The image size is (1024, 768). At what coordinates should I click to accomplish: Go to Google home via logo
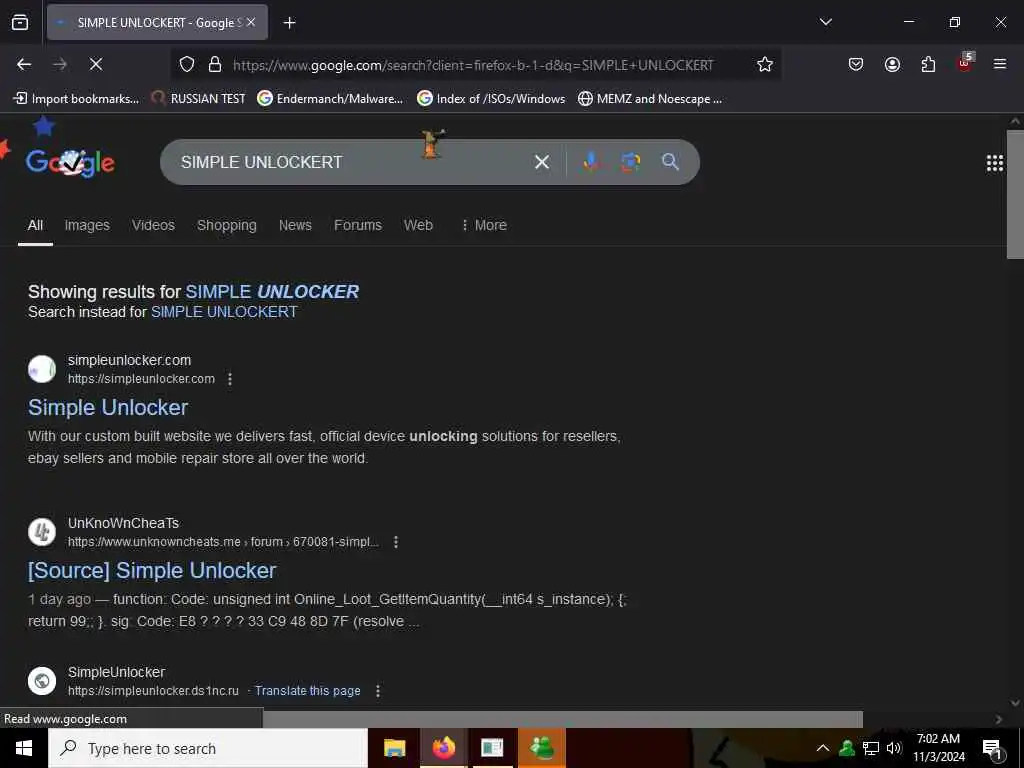[x=70, y=162]
